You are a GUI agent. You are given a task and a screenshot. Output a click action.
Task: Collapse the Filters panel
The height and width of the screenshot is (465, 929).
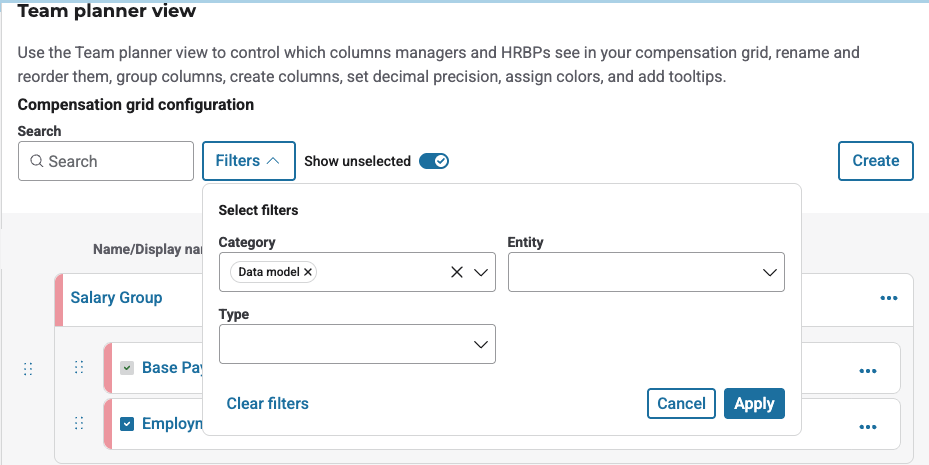248,161
